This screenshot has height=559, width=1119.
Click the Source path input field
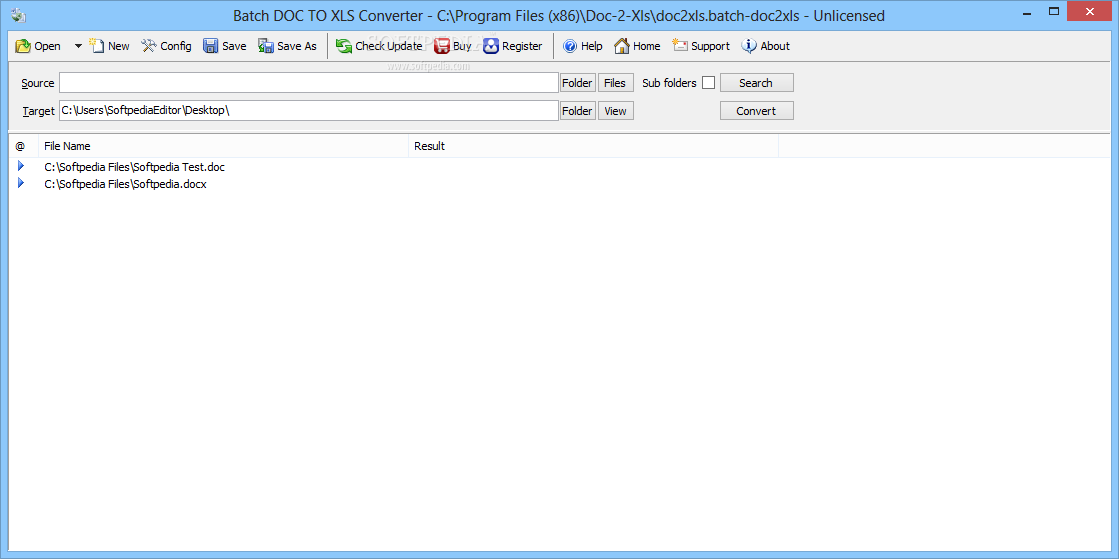pos(308,83)
